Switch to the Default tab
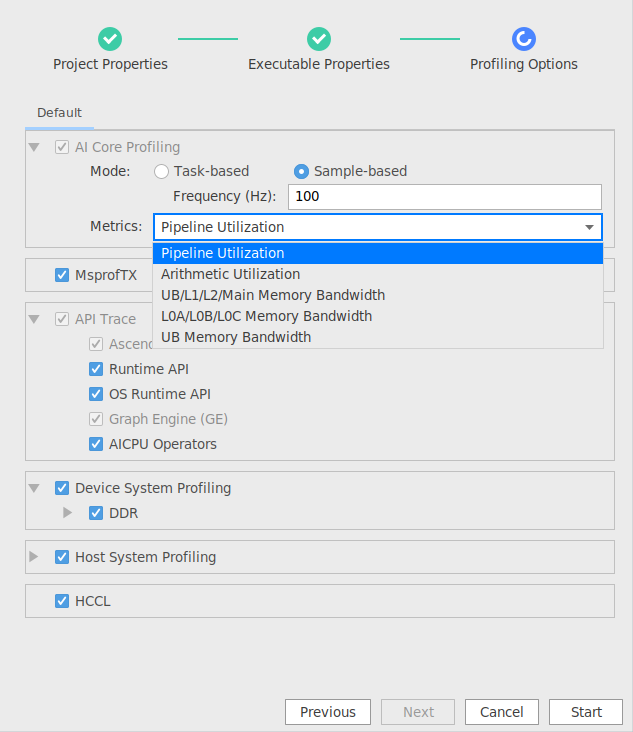This screenshot has width=633, height=732. tap(59, 113)
